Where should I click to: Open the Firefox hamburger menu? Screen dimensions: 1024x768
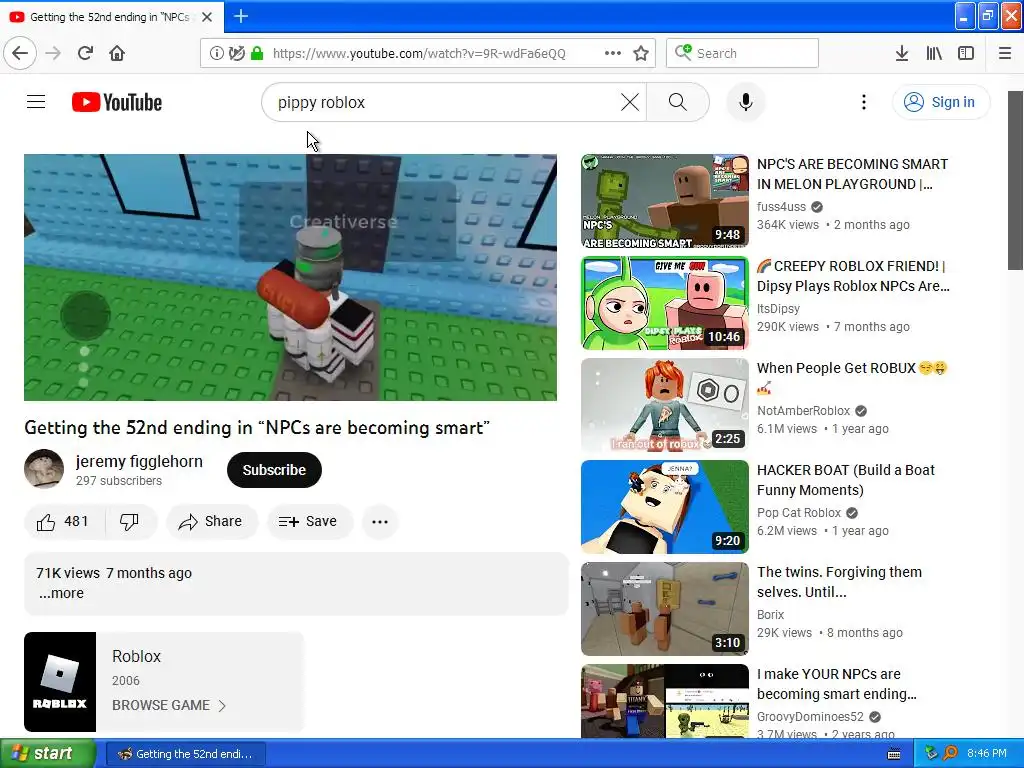pyautogui.click(x=1005, y=53)
